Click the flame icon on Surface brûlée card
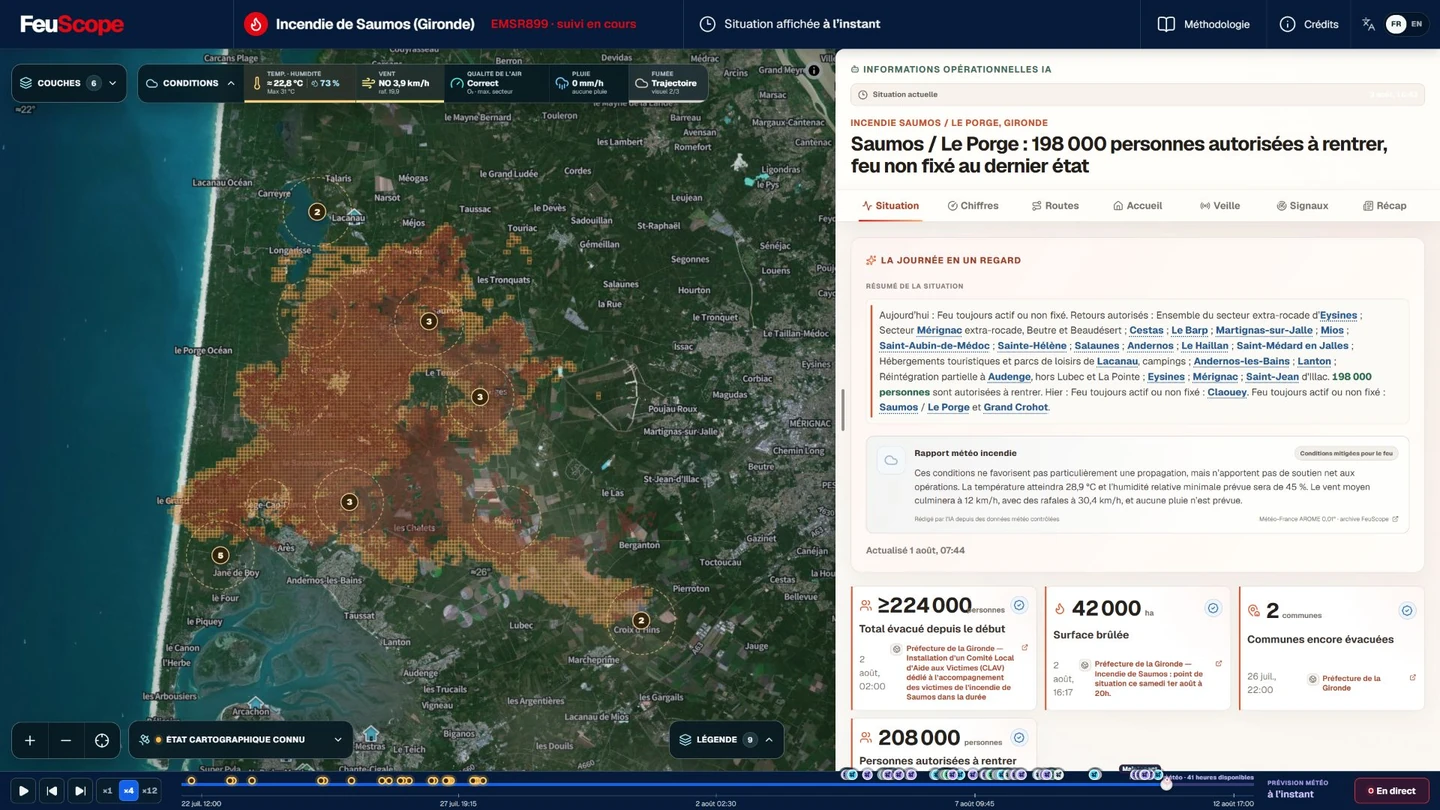1440x810 pixels. [x=1060, y=608]
